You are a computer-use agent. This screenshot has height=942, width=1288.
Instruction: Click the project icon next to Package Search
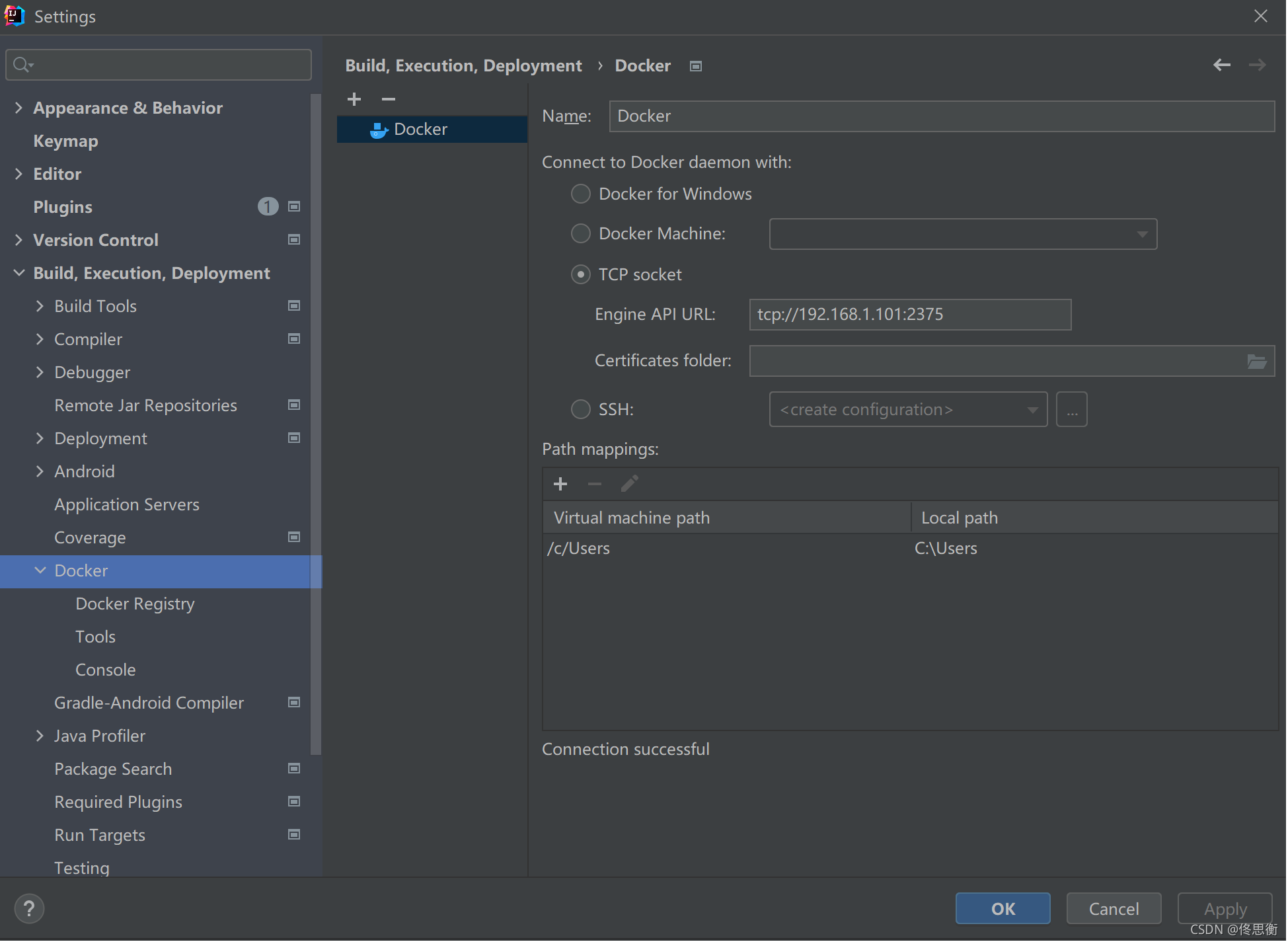(294, 769)
